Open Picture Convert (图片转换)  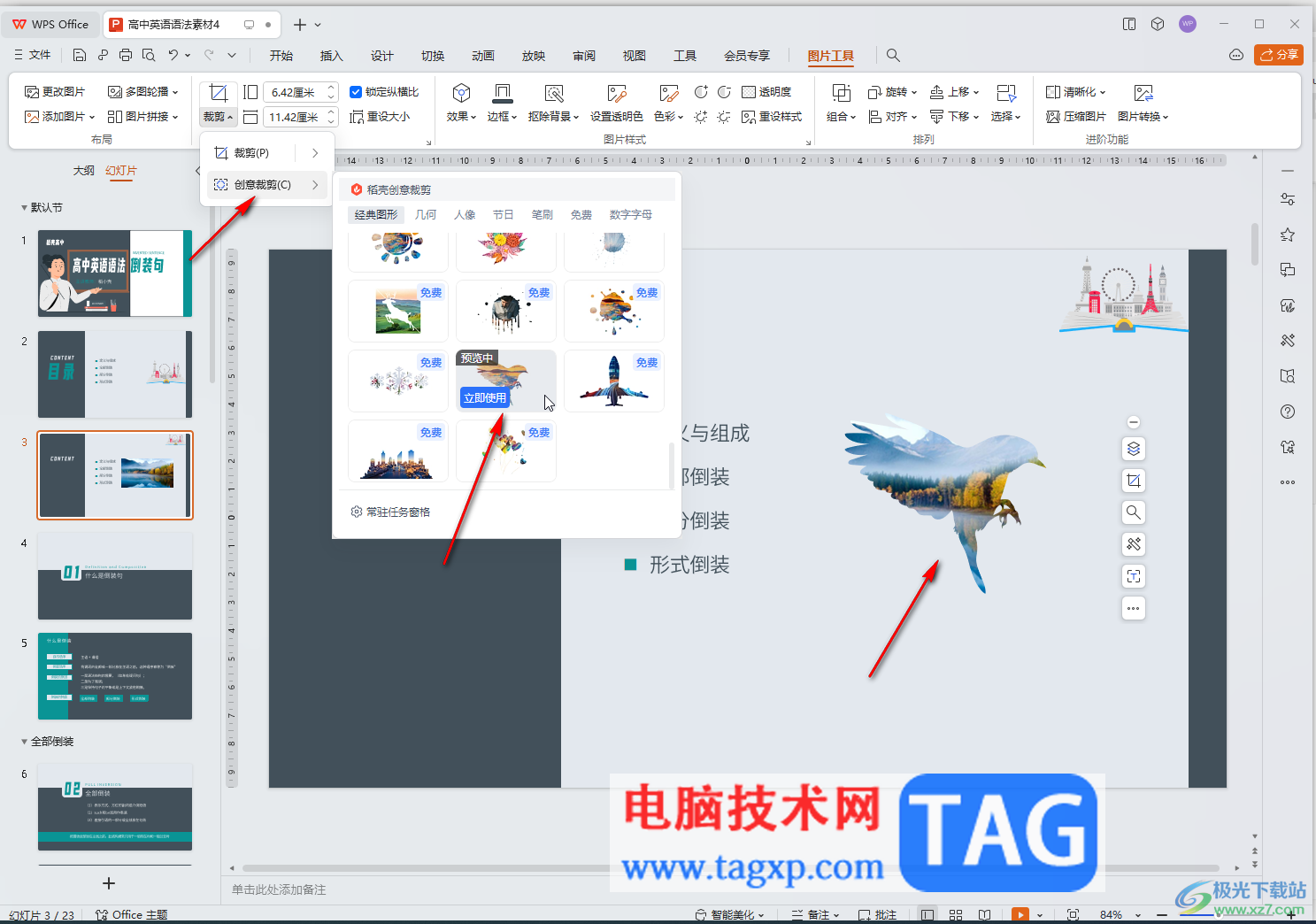click(1143, 103)
